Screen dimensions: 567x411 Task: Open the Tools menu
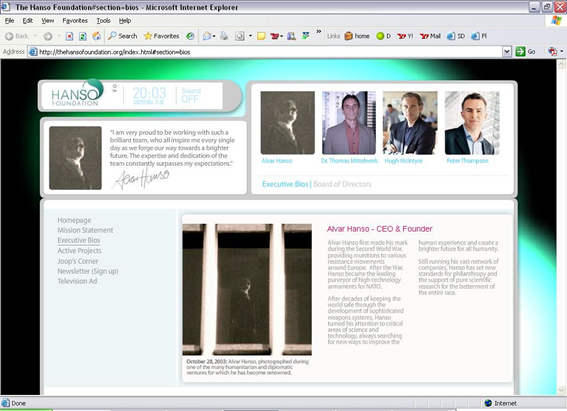(x=103, y=21)
